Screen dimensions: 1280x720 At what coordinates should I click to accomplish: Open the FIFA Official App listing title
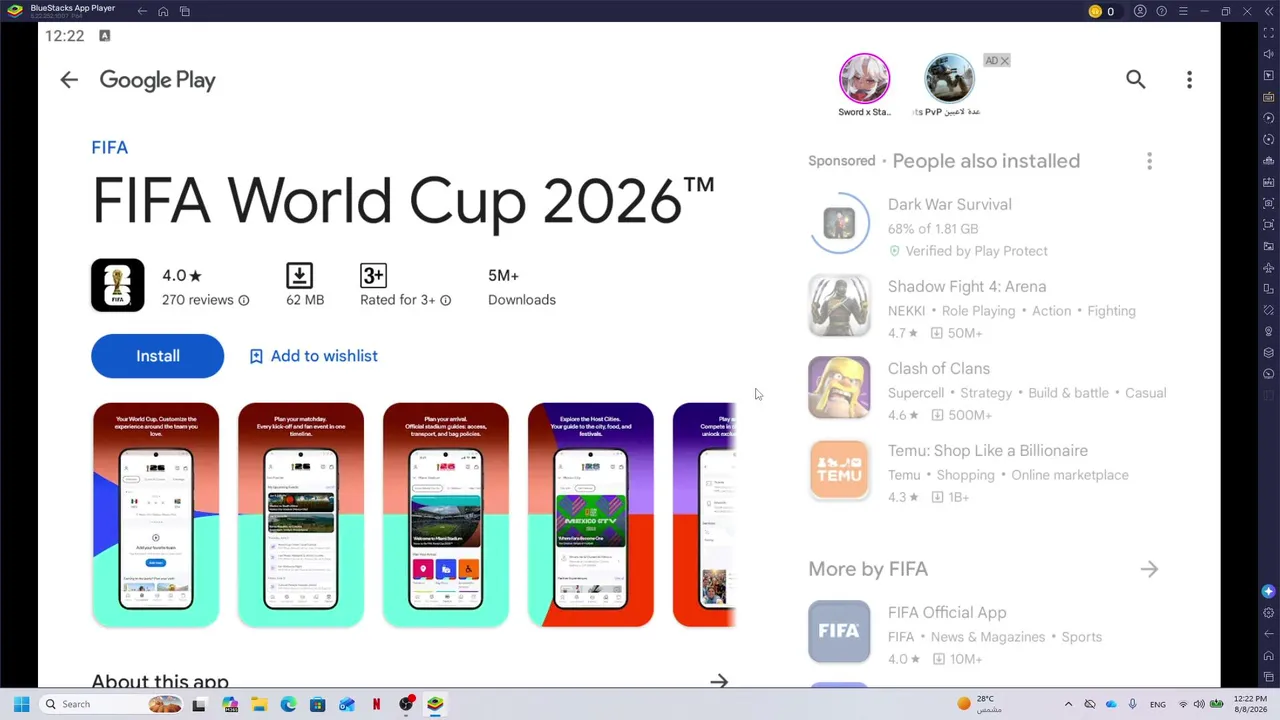coord(947,612)
